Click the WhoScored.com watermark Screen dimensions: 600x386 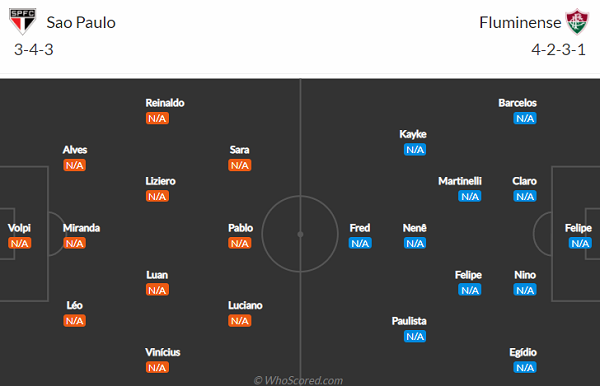point(298,380)
